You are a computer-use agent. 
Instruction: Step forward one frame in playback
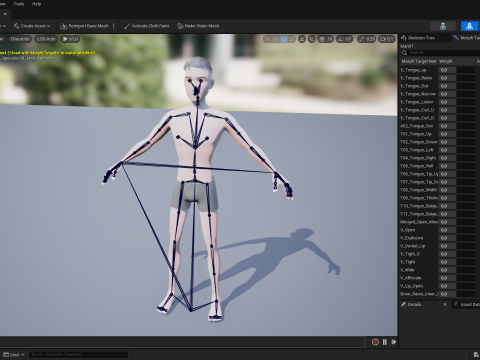394,342
